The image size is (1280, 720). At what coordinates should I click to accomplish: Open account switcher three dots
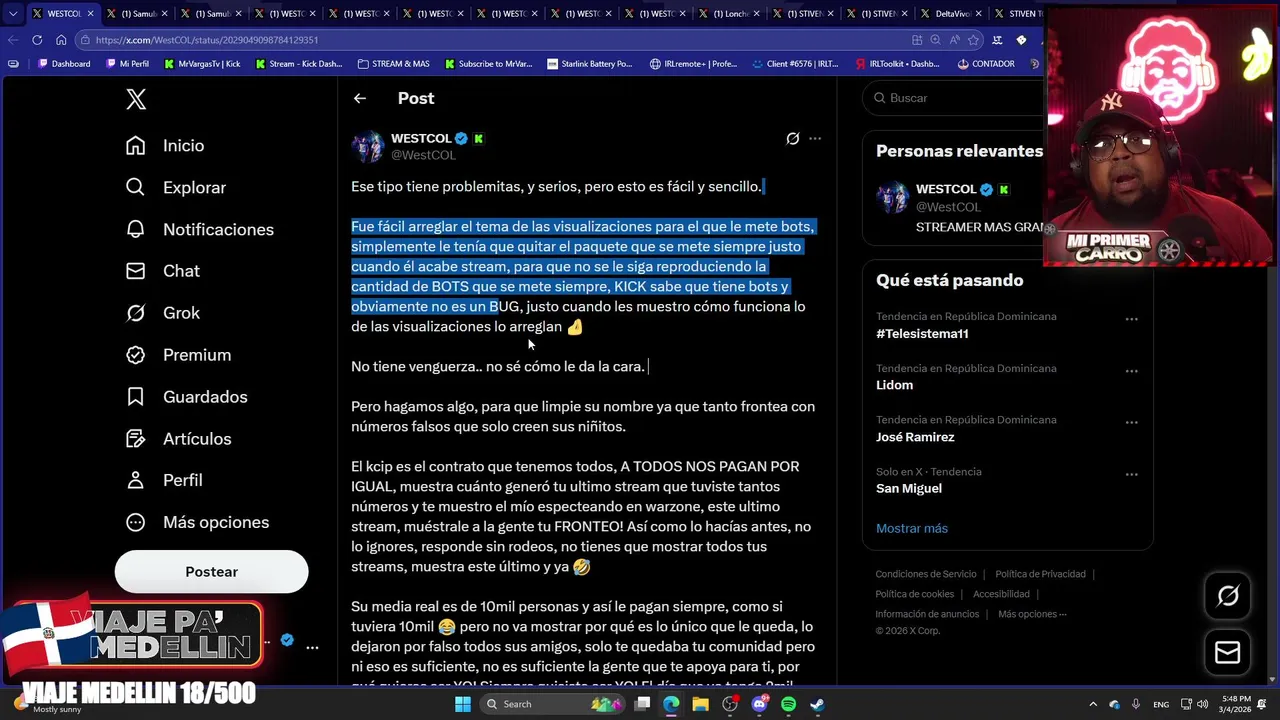coord(312,647)
